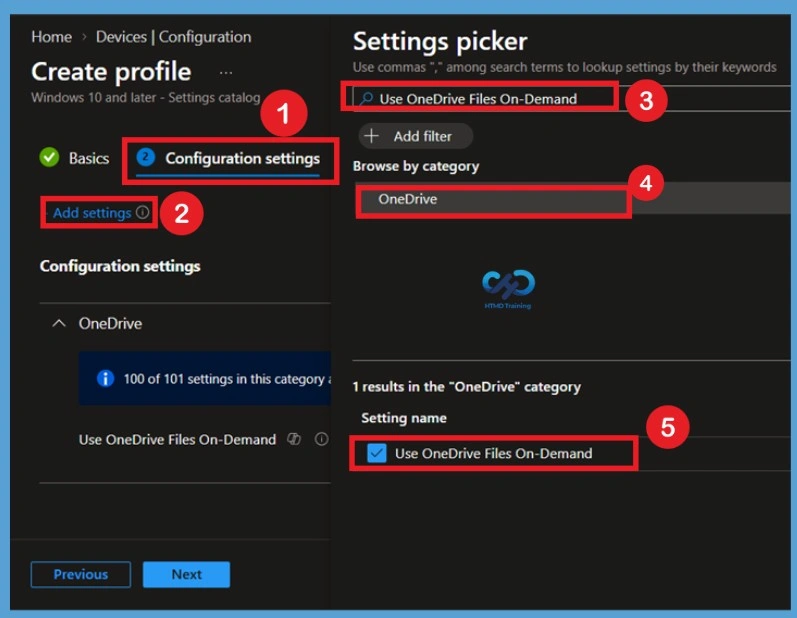Open the ellipsis menu beside Create profile

pos(226,73)
